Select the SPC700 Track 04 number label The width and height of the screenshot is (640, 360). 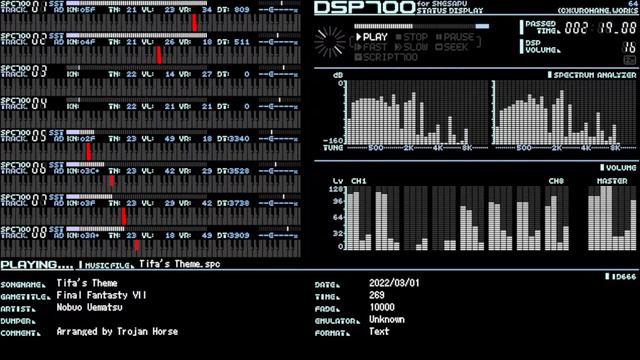[24, 103]
